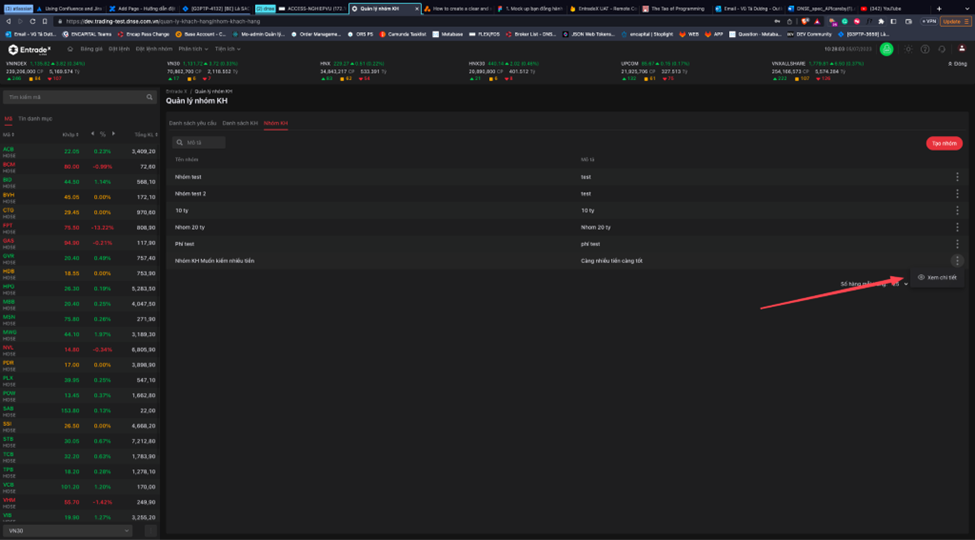Click the green notification bell icon
This screenshot has width=975, height=540.
(x=886, y=49)
